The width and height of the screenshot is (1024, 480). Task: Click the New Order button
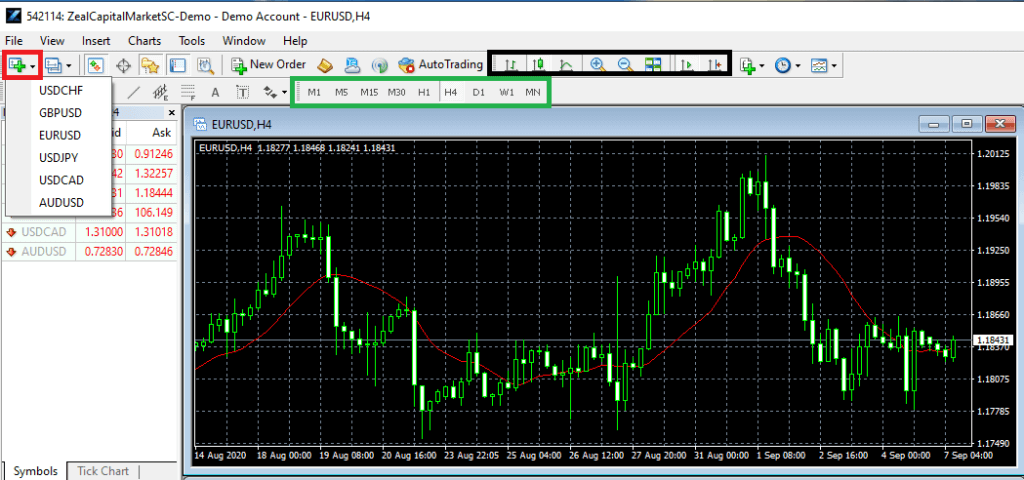268,65
